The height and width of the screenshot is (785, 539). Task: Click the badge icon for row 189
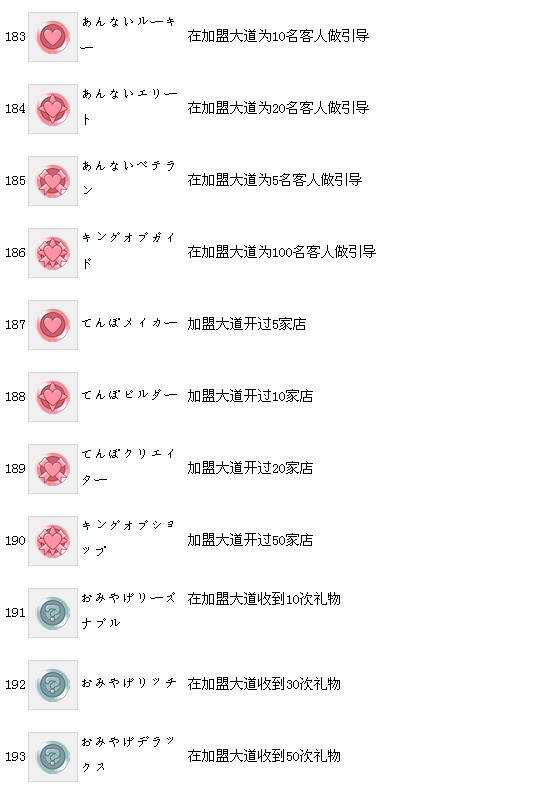click(x=53, y=469)
